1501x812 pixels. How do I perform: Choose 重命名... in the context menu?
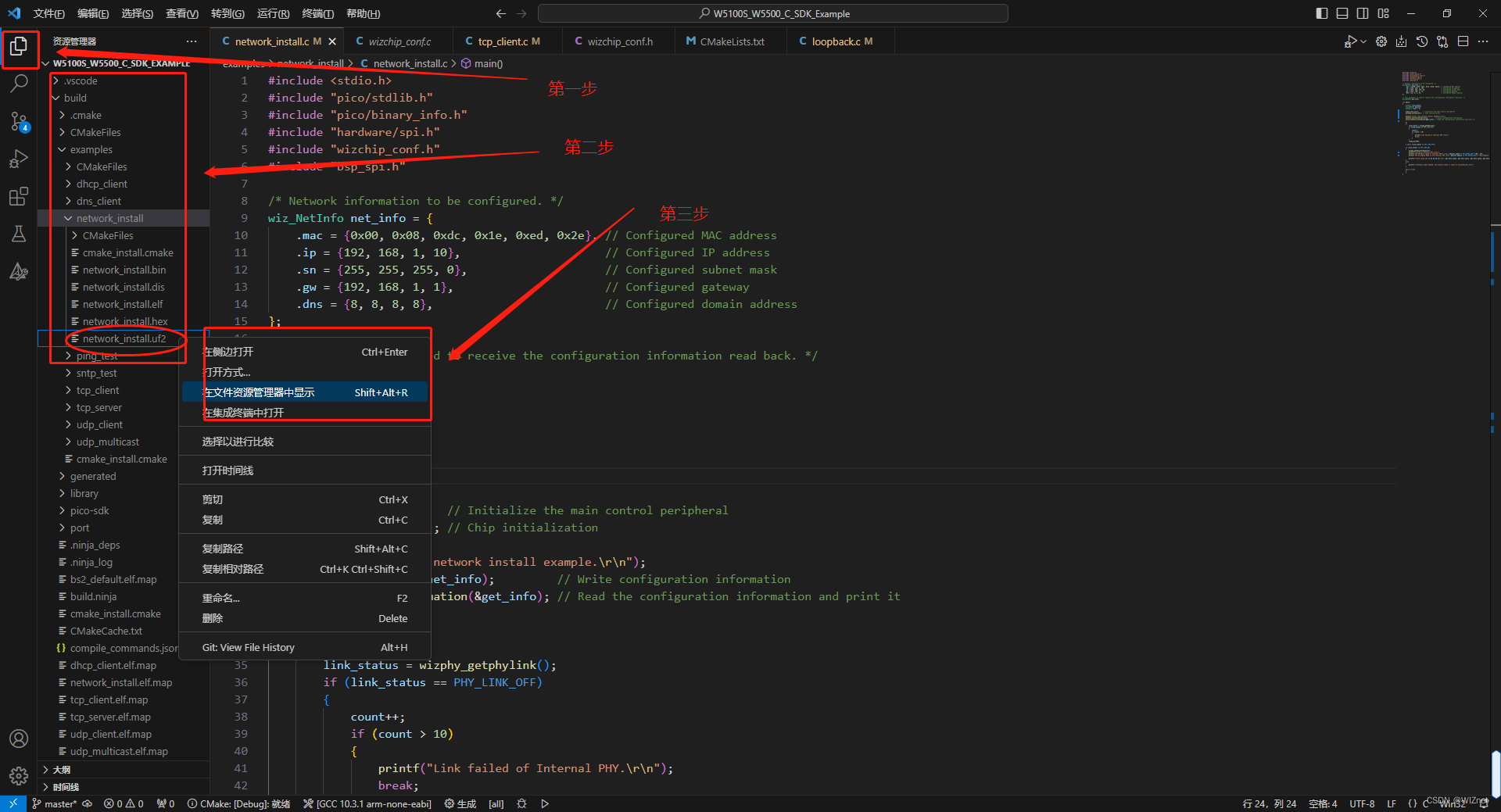306,598
